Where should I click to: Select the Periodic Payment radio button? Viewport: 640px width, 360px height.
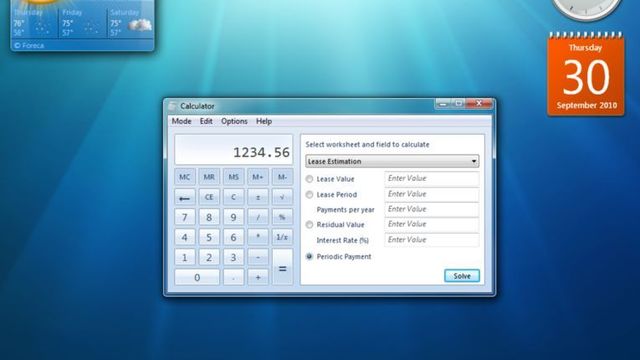pyautogui.click(x=309, y=256)
